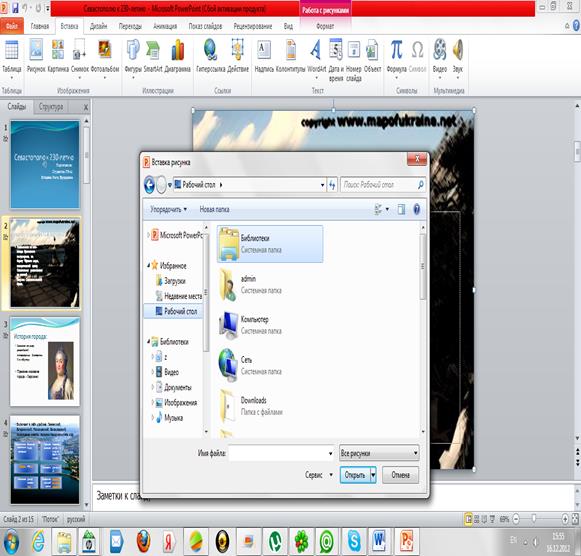Click the Действие action icon
Viewport: 581px width, 556px height.
pyautogui.click(x=238, y=56)
